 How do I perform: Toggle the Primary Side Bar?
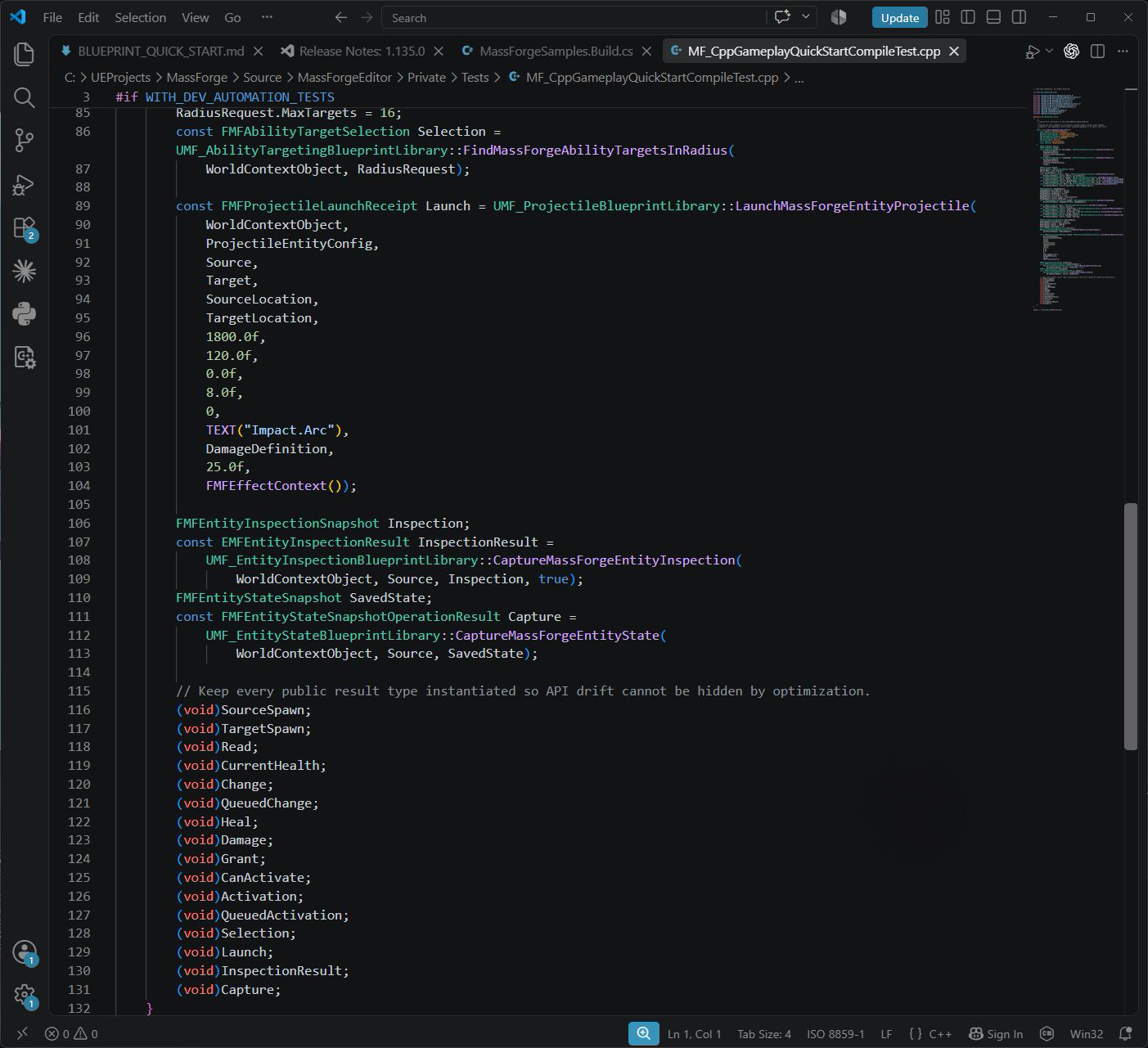coord(968,17)
